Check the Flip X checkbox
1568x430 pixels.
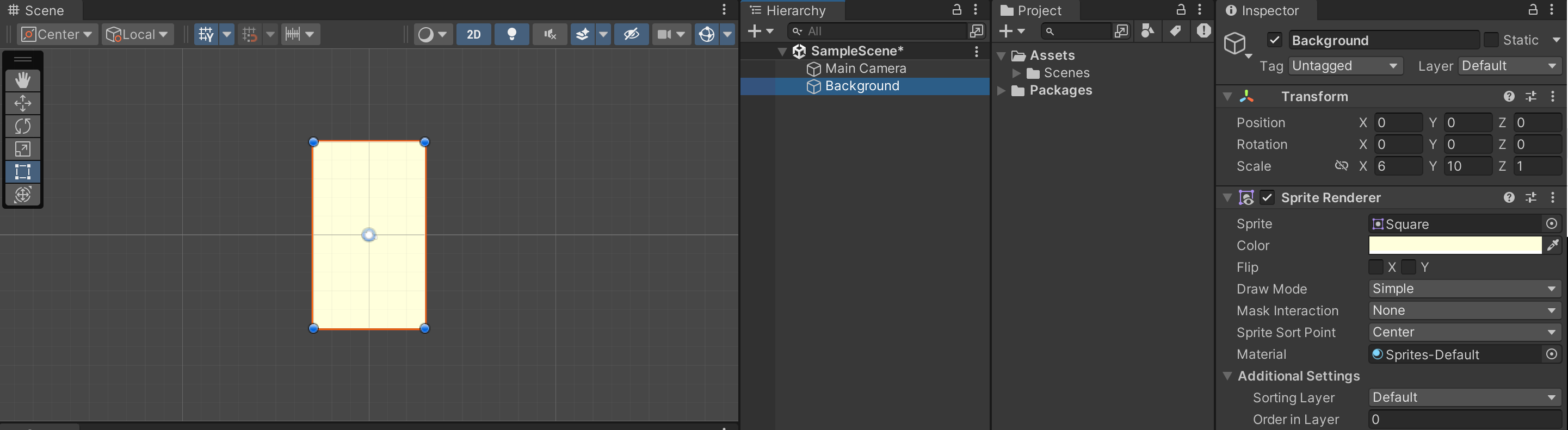(x=1375, y=267)
